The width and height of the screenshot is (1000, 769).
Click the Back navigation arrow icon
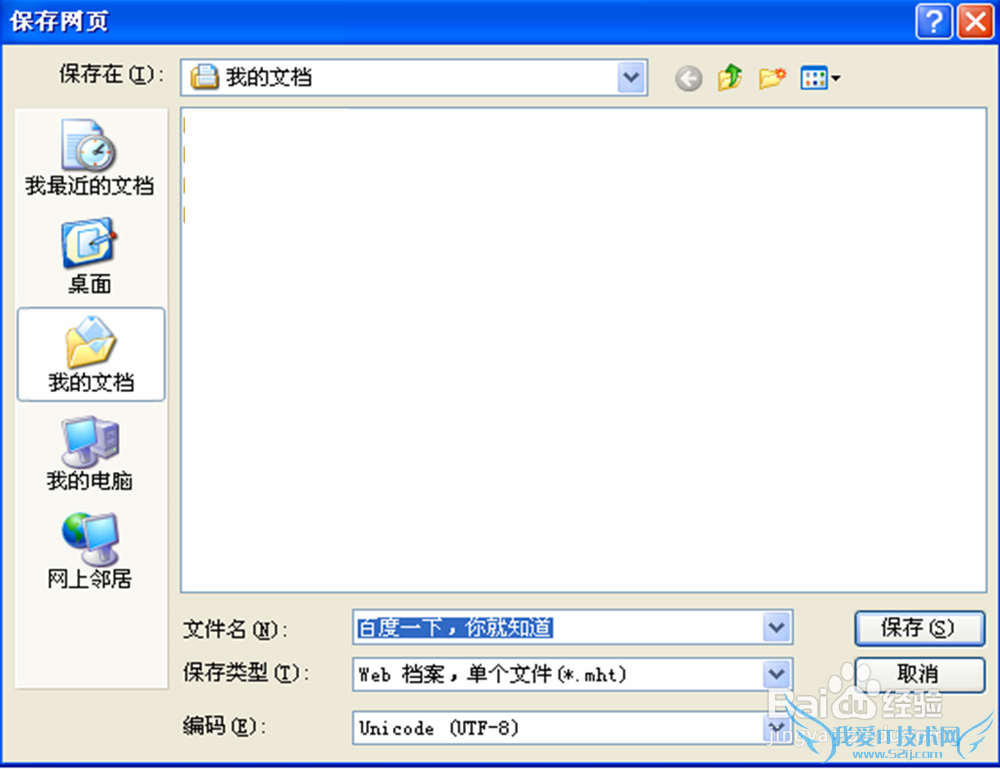tap(689, 78)
